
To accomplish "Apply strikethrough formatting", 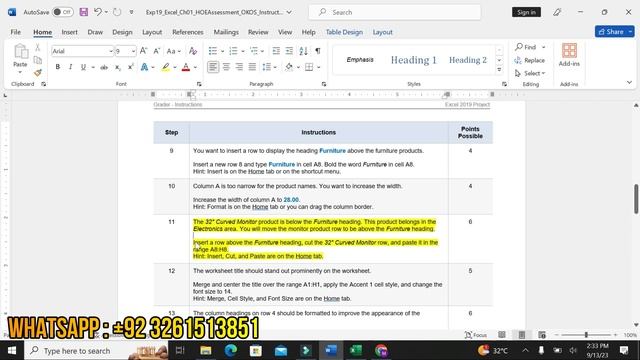I will (104, 67).
